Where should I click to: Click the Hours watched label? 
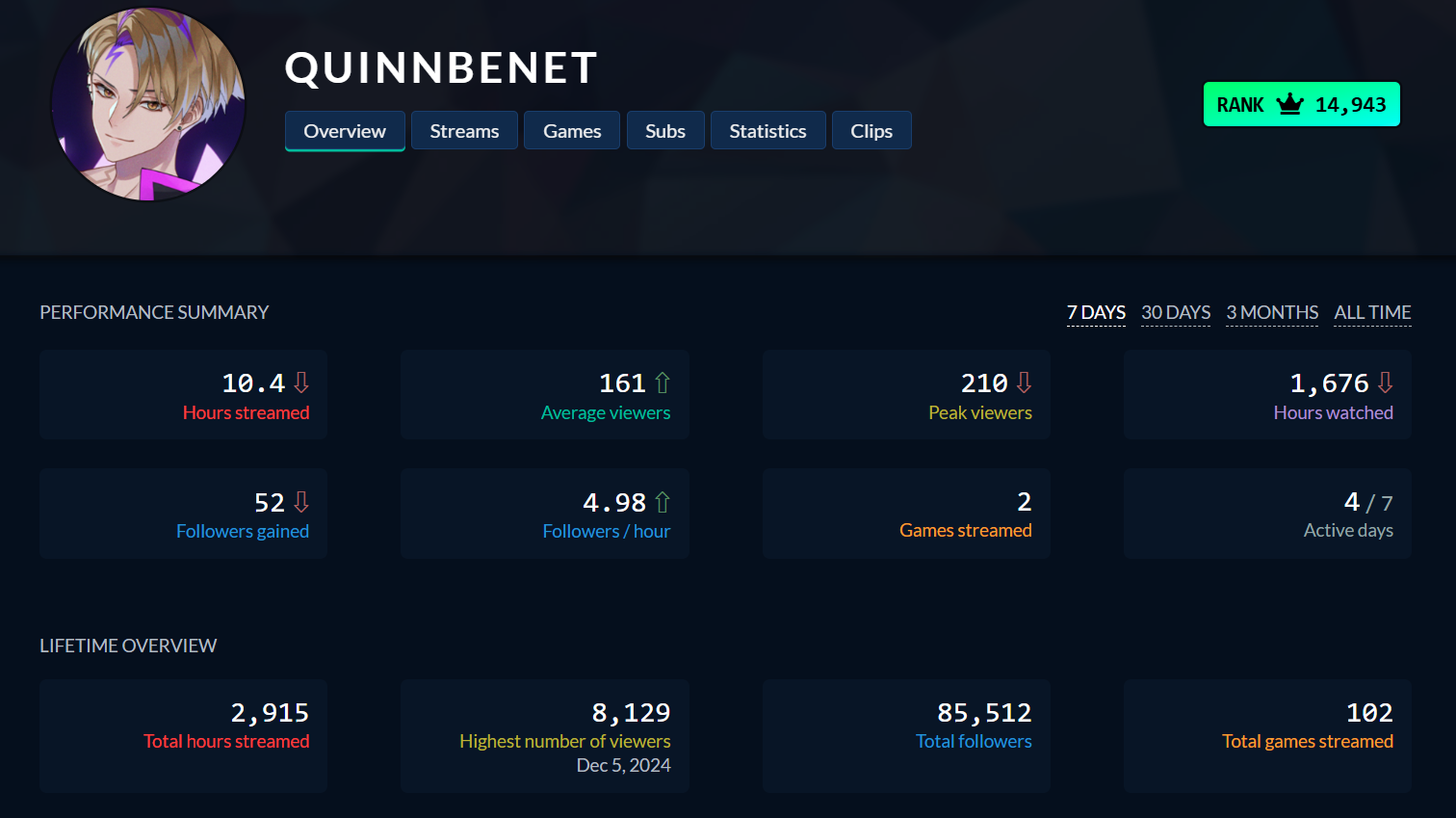coord(1334,412)
